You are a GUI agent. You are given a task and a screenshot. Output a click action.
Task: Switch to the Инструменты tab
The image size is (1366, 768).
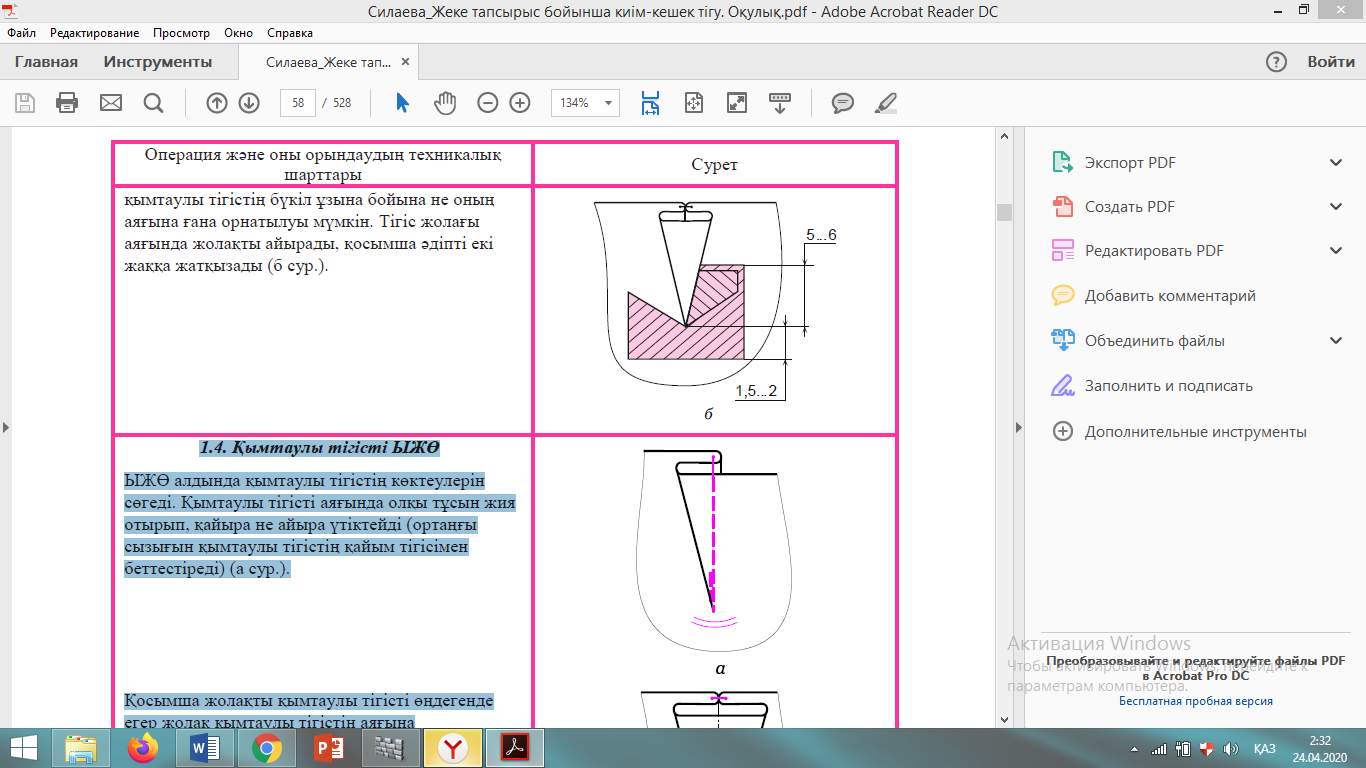click(x=158, y=62)
